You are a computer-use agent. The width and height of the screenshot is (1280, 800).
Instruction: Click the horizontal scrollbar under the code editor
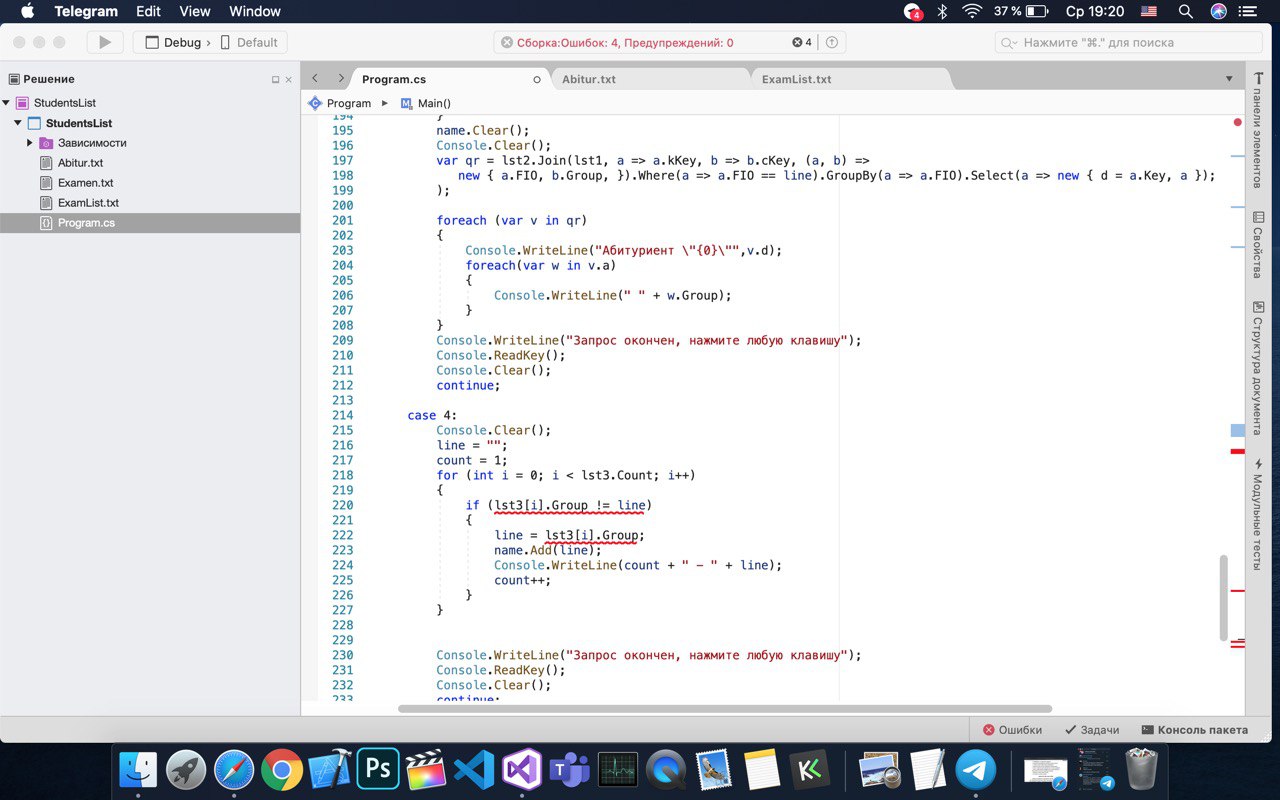724,709
